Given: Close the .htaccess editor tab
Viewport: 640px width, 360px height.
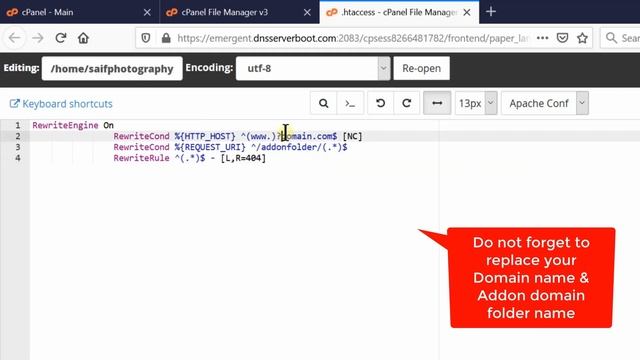Looking at the screenshot, I should (x=467, y=13).
